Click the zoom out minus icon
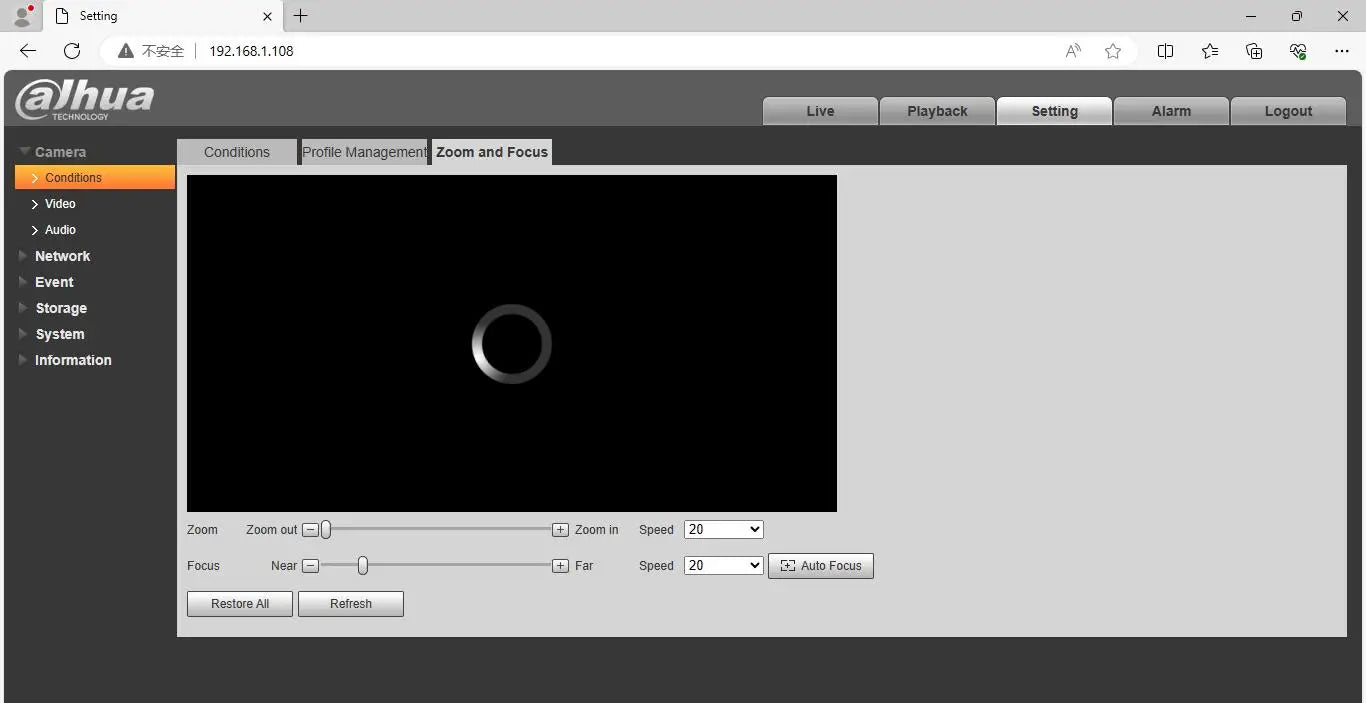The height and width of the screenshot is (703, 1366). click(310, 530)
